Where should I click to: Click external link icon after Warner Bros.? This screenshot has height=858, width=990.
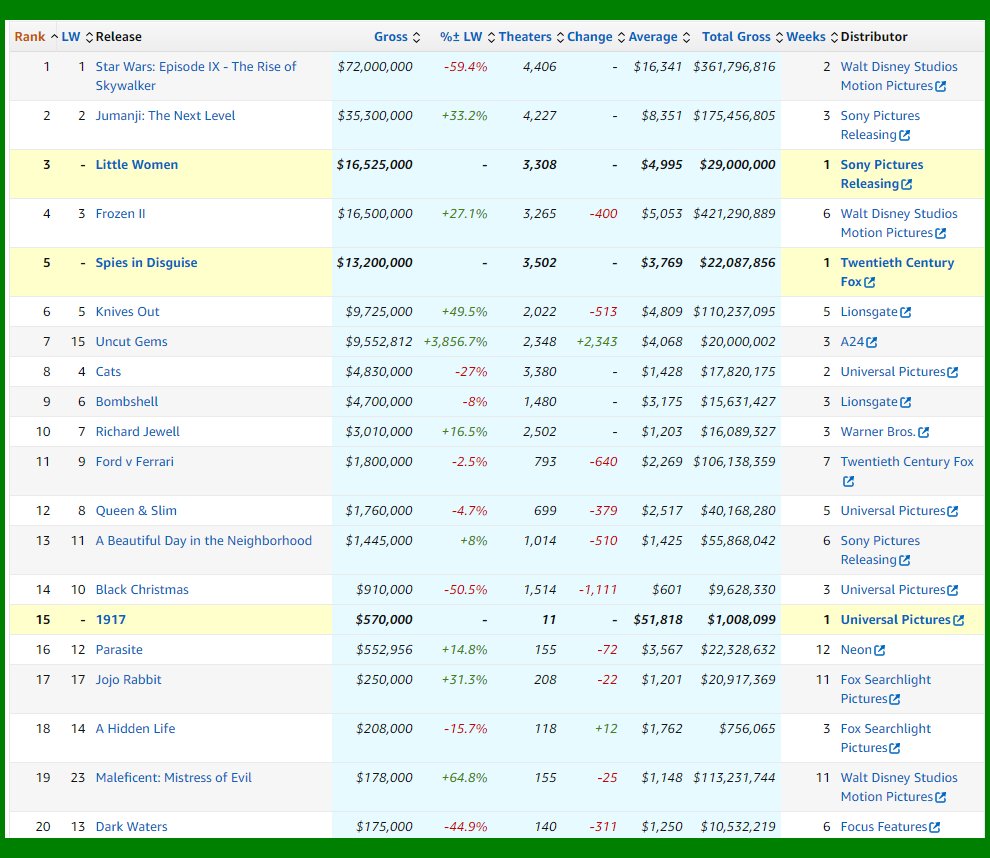tap(923, 432)
